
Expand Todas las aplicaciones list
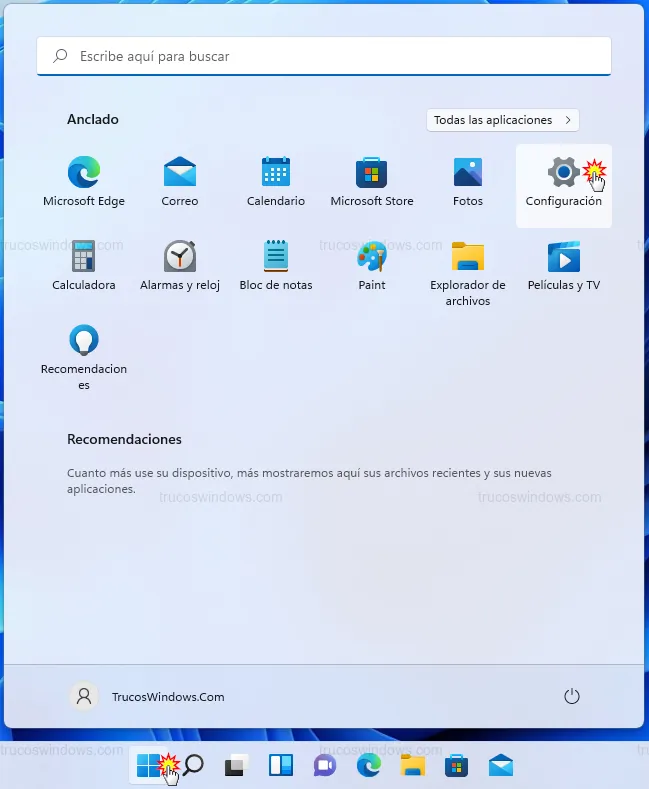[x=503, y=120]
